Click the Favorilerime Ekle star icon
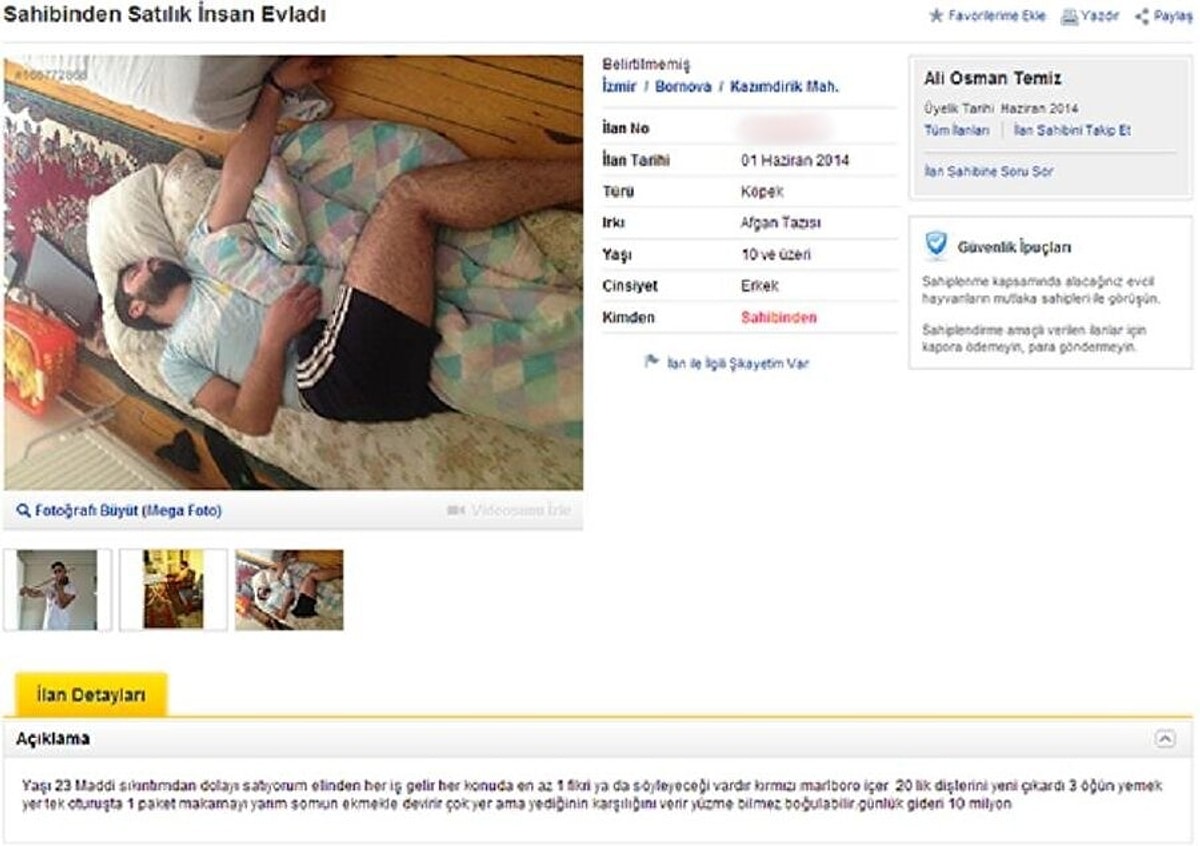The image size is (1200, 846). tap(936, 16)
